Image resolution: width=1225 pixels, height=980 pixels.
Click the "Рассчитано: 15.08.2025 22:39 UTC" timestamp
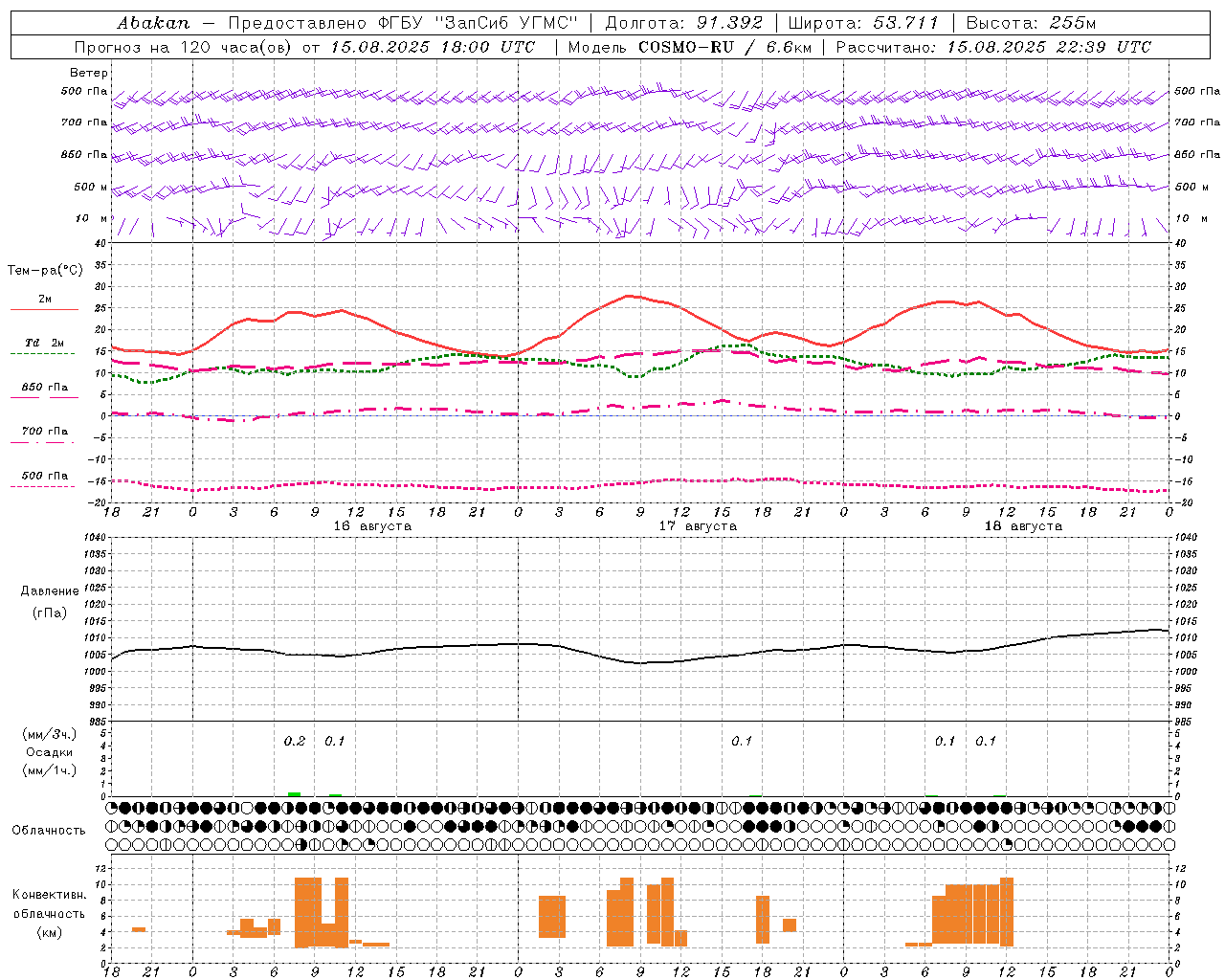pos(993,47)
